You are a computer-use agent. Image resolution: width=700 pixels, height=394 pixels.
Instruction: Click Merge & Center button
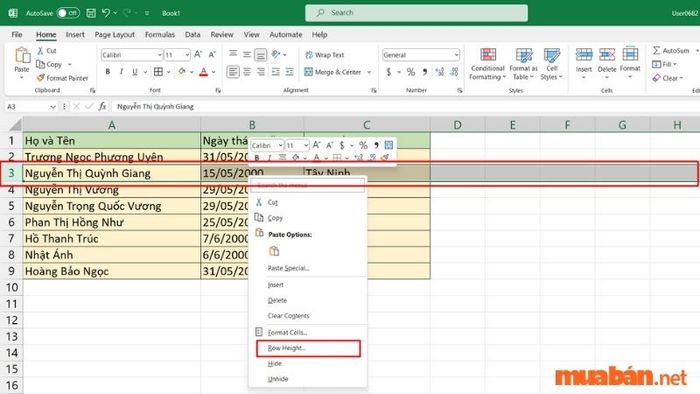click(x=333, y=72)
